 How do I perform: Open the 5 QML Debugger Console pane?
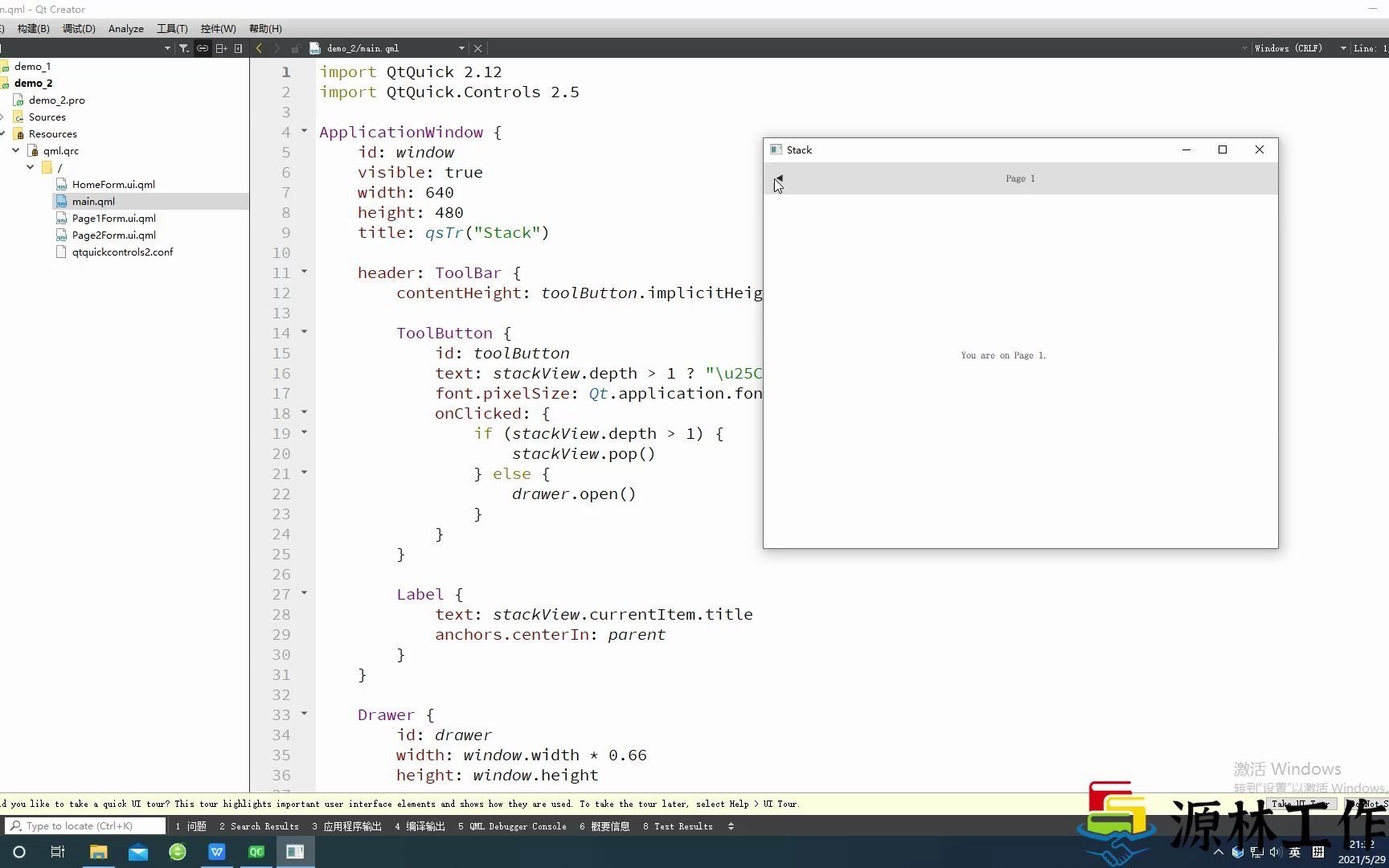pos(512,826)
